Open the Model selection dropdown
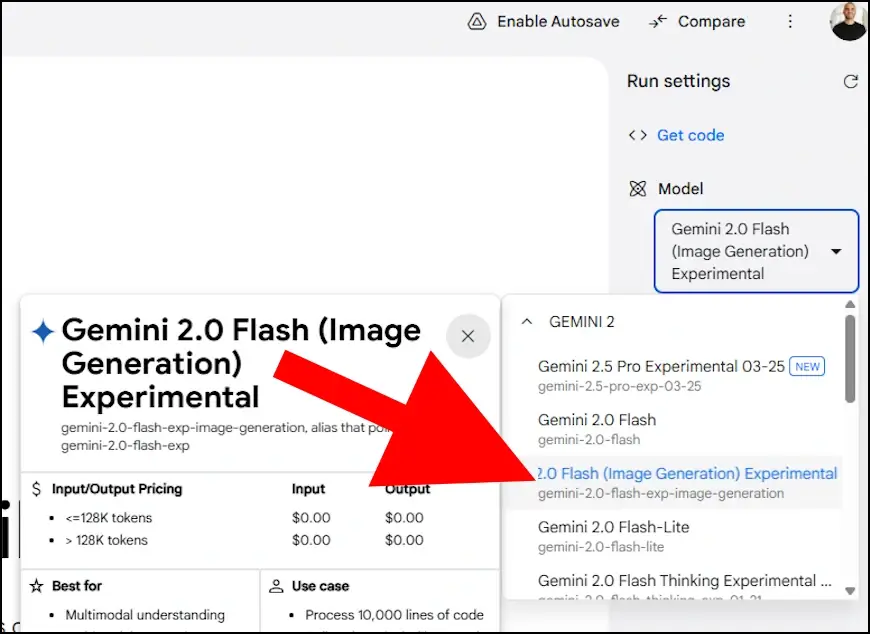870x634 pixels. tap(756, 251)
